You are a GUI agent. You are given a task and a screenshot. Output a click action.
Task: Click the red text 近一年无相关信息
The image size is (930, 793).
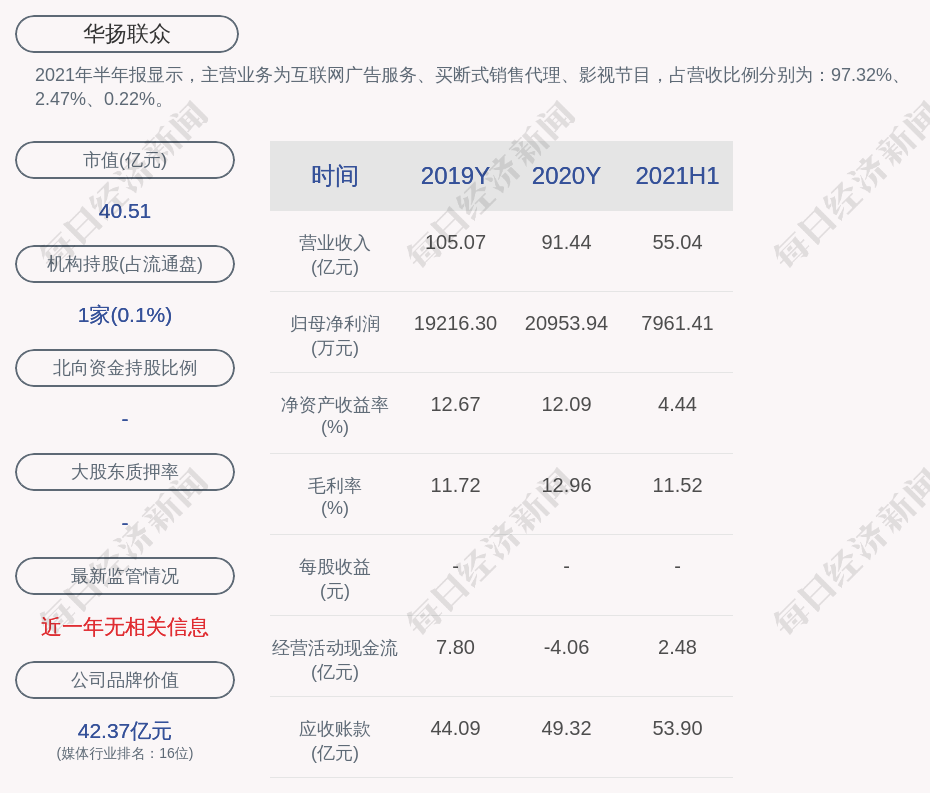[x=125, y=627]
